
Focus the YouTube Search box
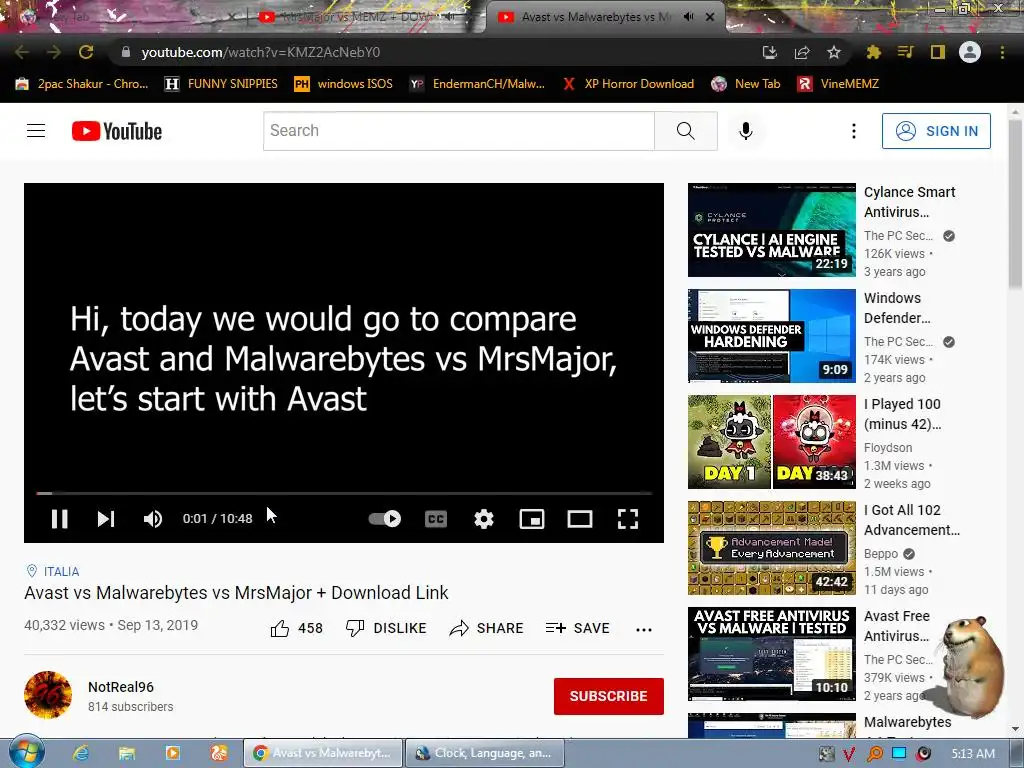[x=458, y=131]
